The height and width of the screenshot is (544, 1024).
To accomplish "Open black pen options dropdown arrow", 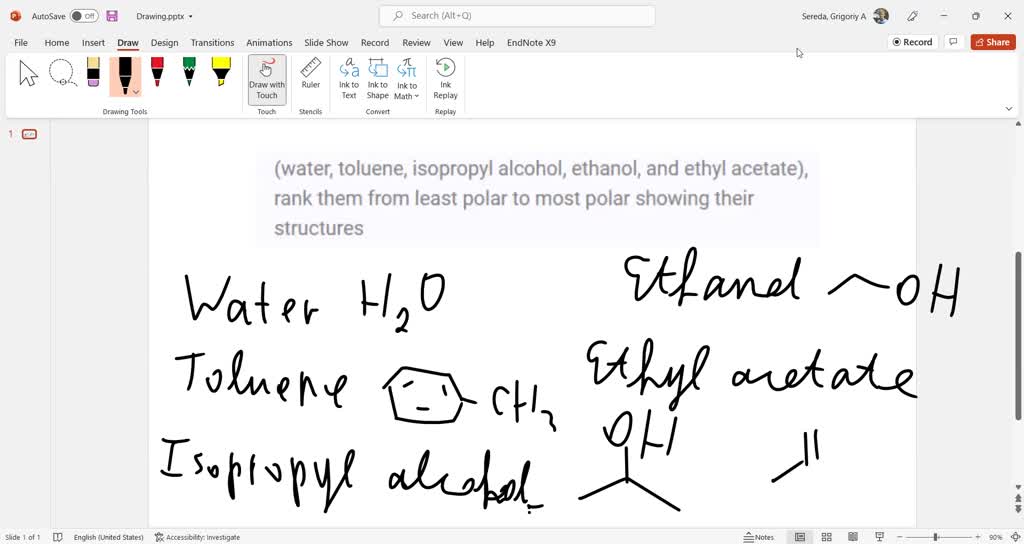I will [x=136, y=92].
